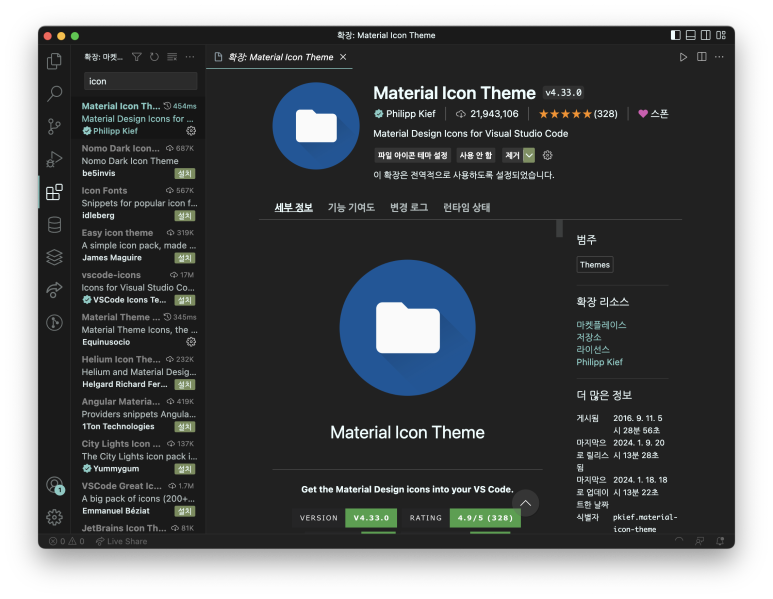
Task: Open the stacked layers icon in activity bar
Action: coord(54,257)
